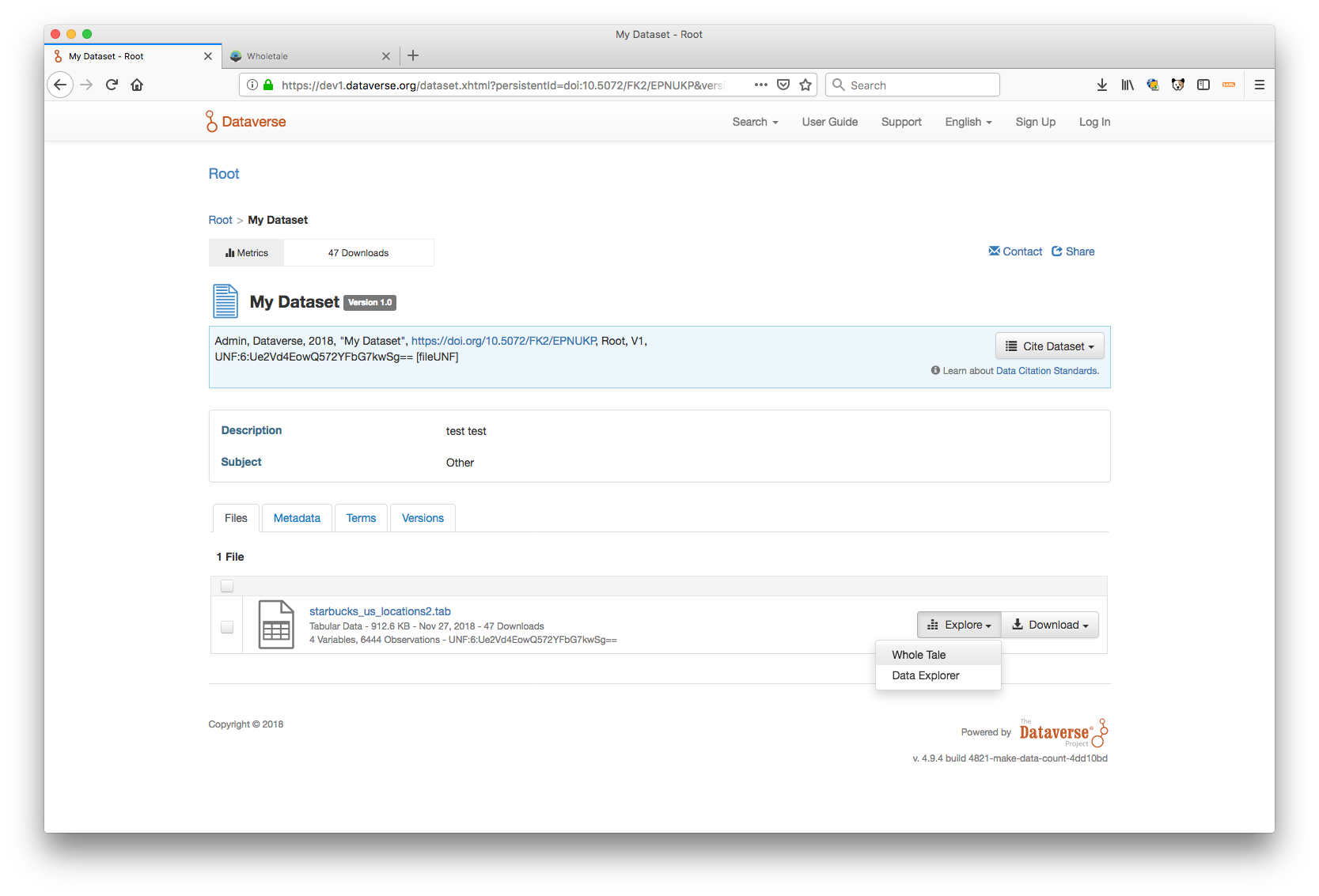Click the Dataverse logo in navbar
This screenshot has height=896, width=1319.
246,122
